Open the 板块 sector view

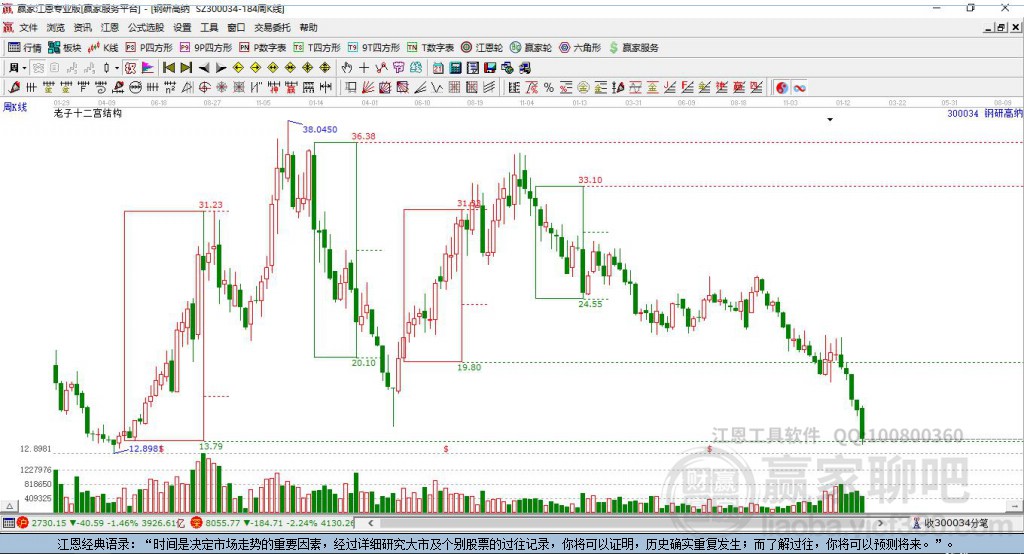(x=64, y=48)
